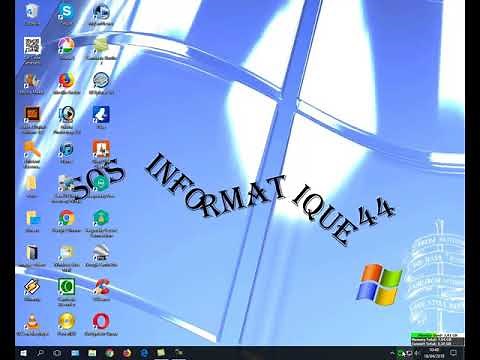Open the yellow mail folder shortcut
Image resolution: width=480 pixels, height=360 pixels.
click(67, 252)
